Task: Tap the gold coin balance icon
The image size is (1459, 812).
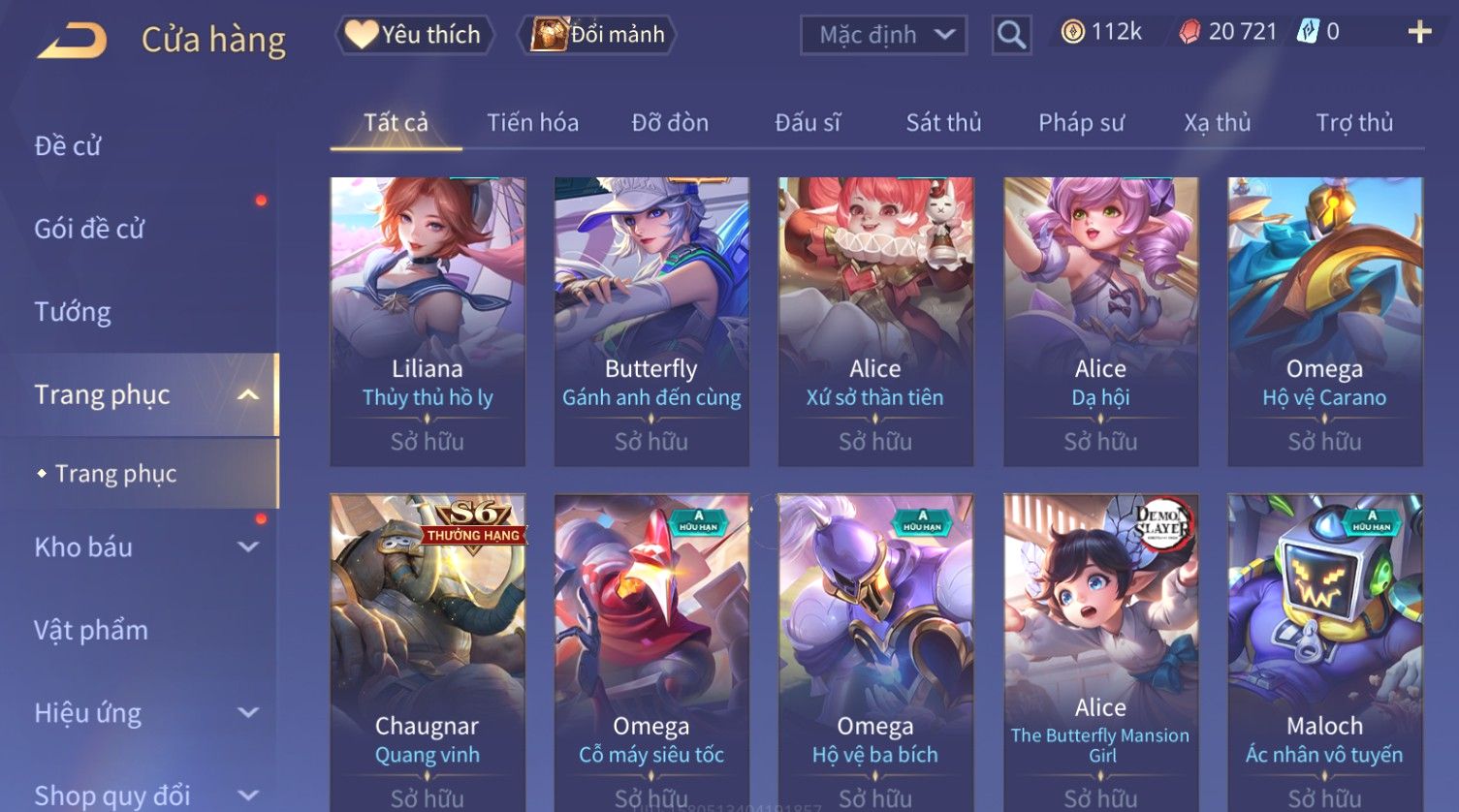Action: click(x=1072, y=33)
